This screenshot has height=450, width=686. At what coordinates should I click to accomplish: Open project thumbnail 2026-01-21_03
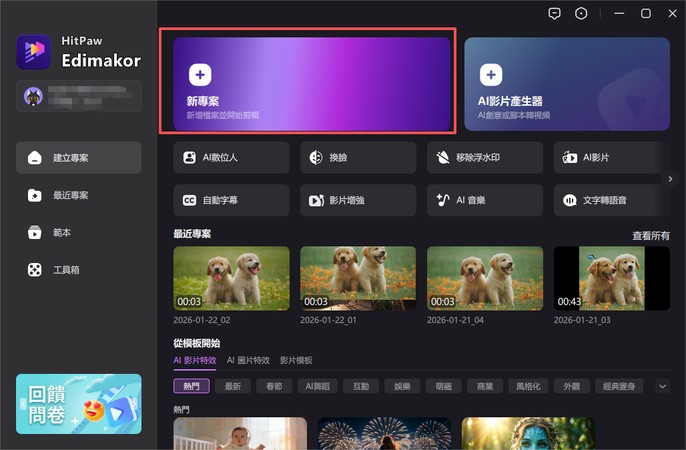(612, 279)
